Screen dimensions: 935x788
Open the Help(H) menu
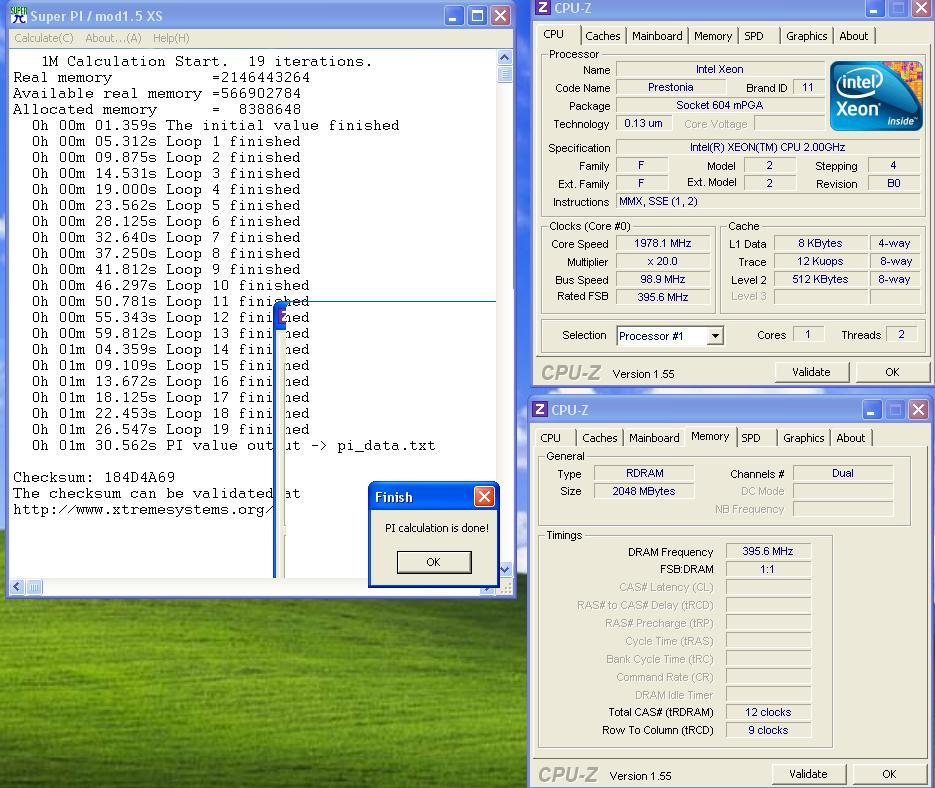(171, 38)
